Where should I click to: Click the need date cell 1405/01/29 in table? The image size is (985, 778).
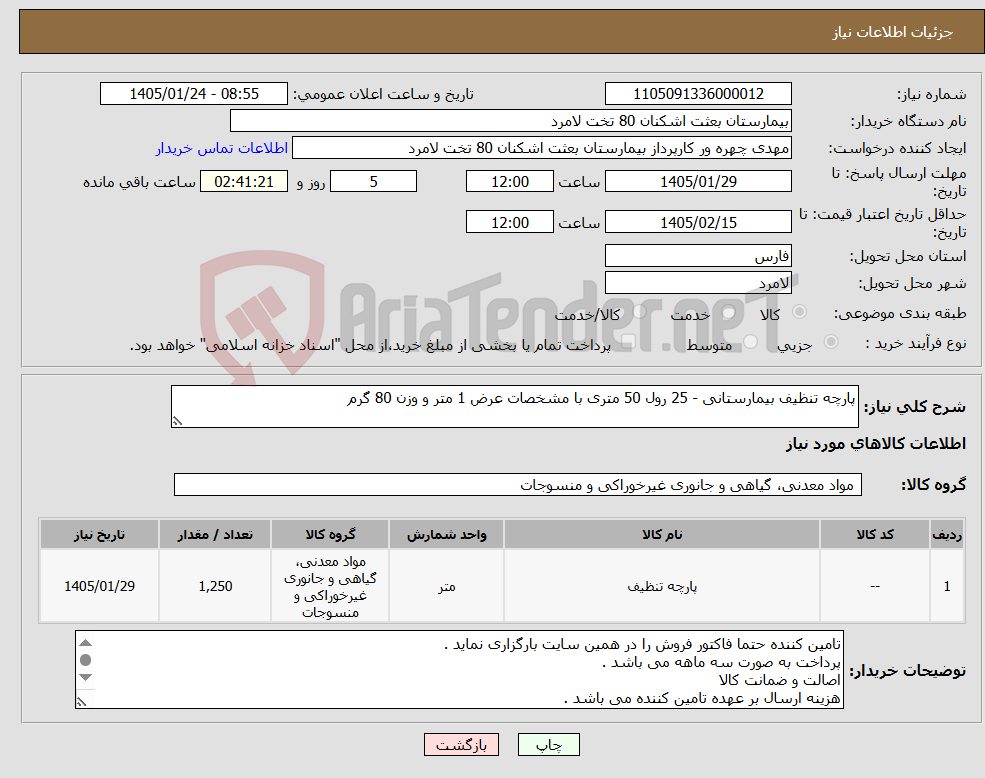click(x=99, y=586)
